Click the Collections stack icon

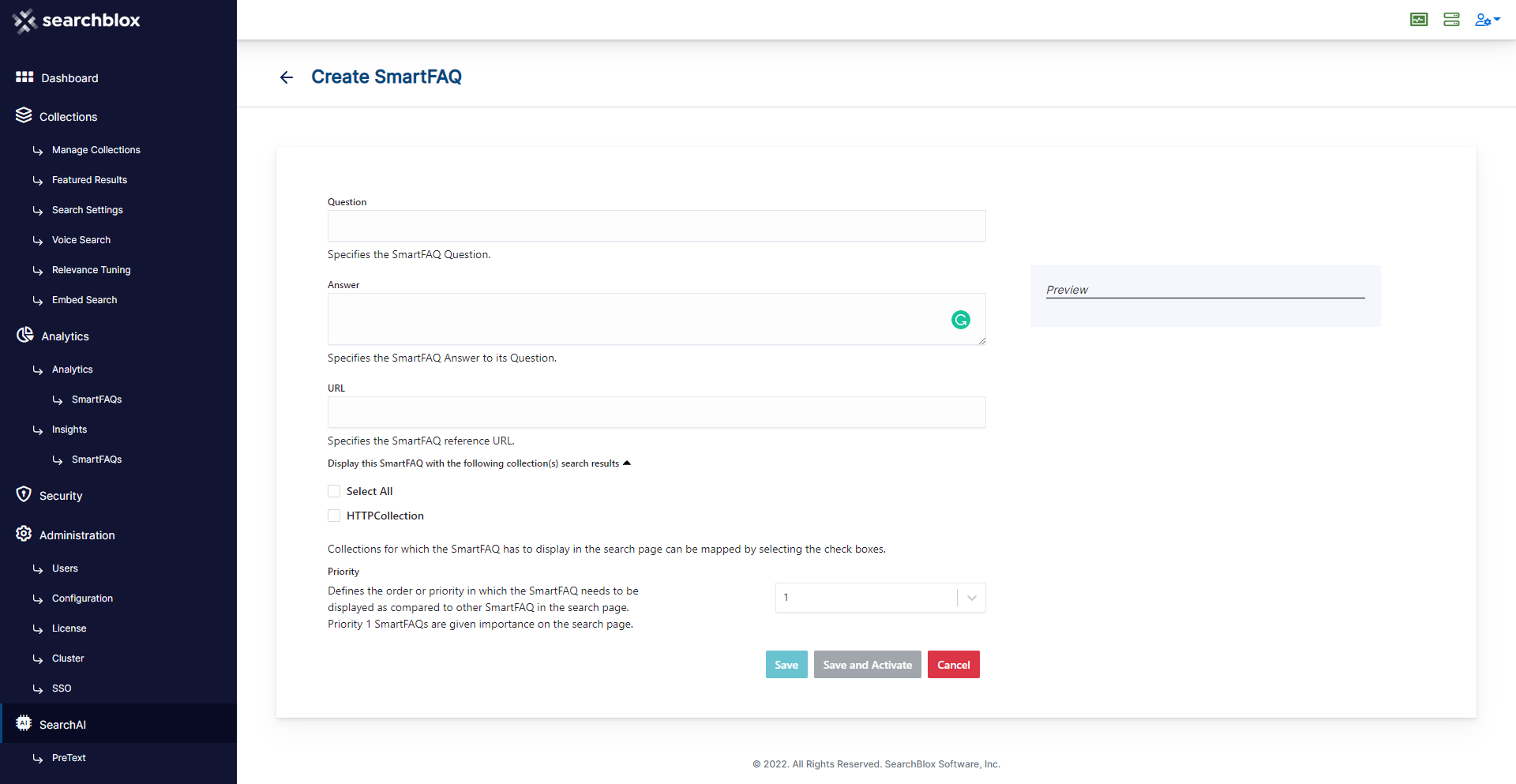(x=24, y=115)
